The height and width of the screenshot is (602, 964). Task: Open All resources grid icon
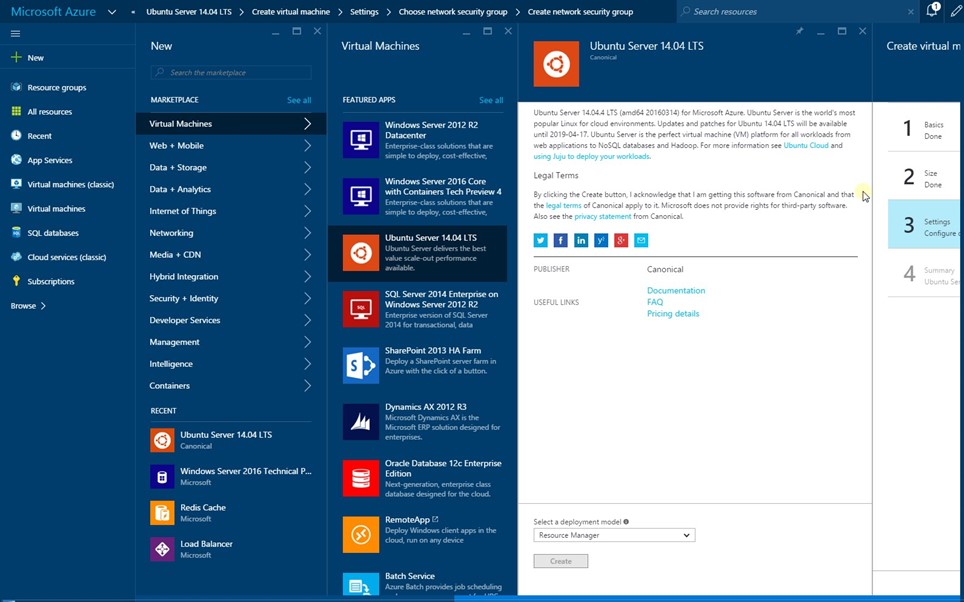(x=16, y=111)
